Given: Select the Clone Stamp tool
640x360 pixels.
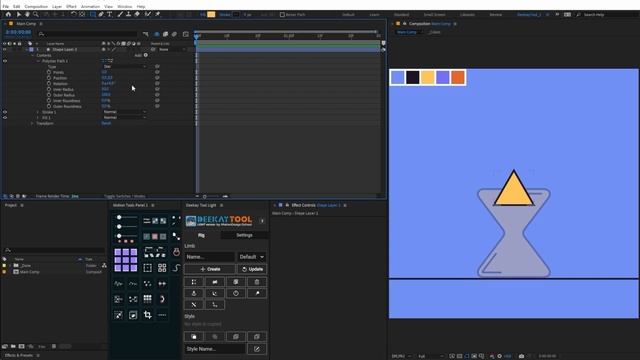Looking at the screenshot, I should [128, 14].
